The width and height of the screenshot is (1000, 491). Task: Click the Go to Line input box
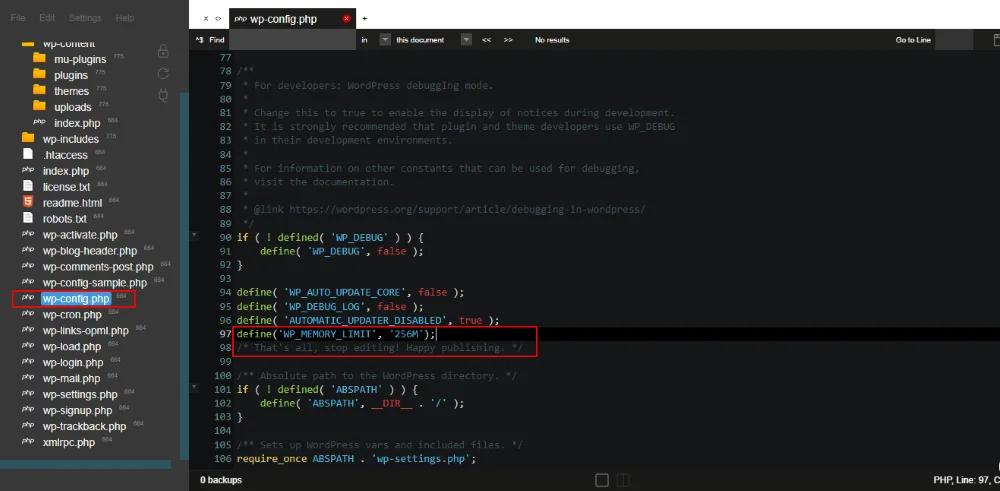click(954, 40)
